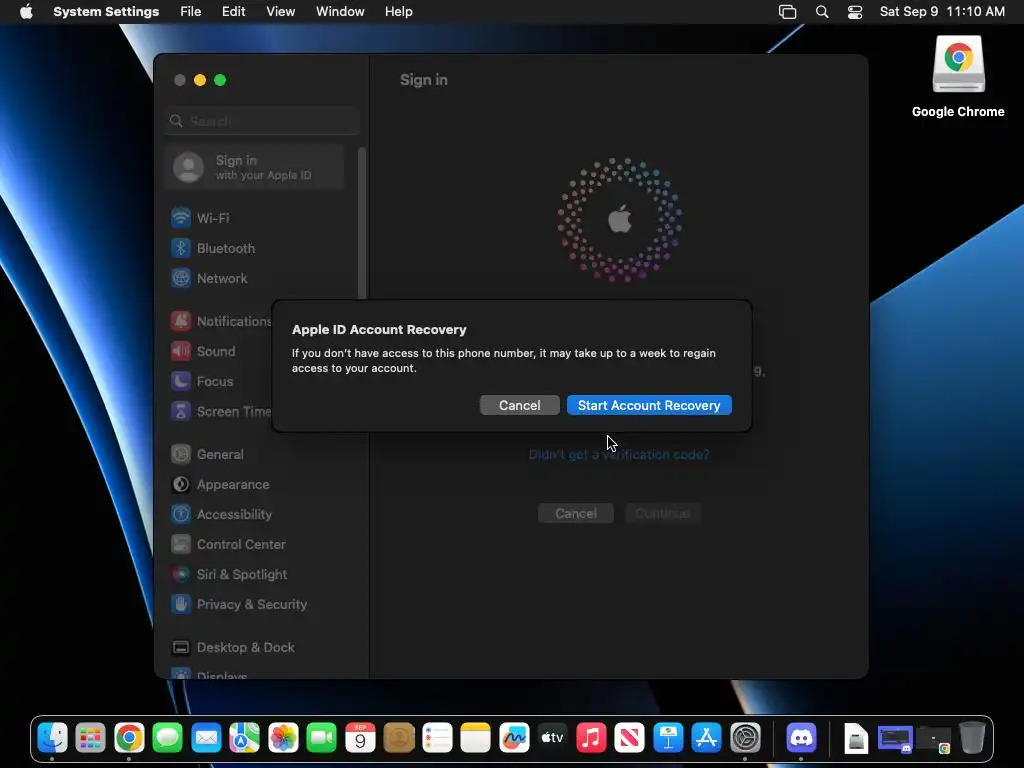Open Bluetooth settings icon in sidebar

181,248
